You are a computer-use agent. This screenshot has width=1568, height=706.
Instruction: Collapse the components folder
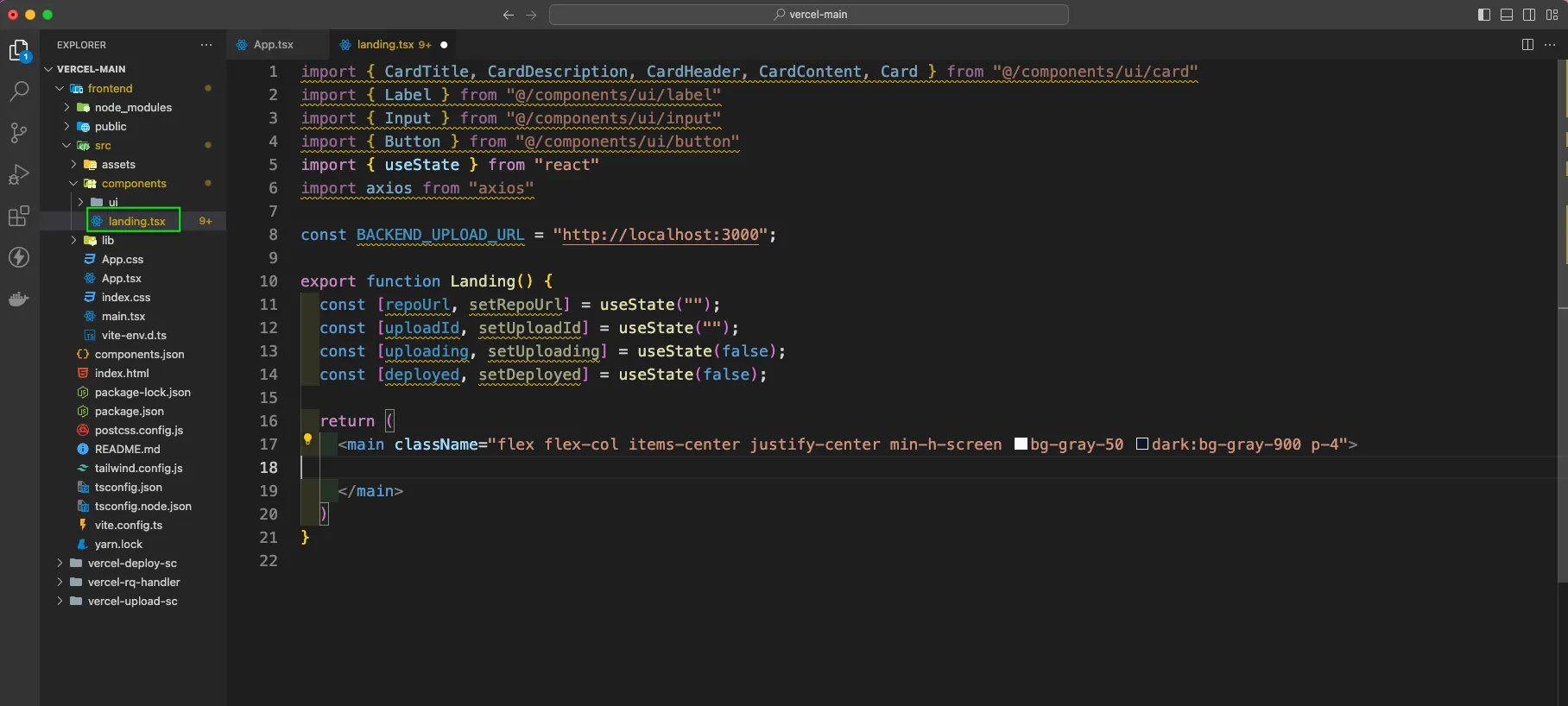pos(73,183)
